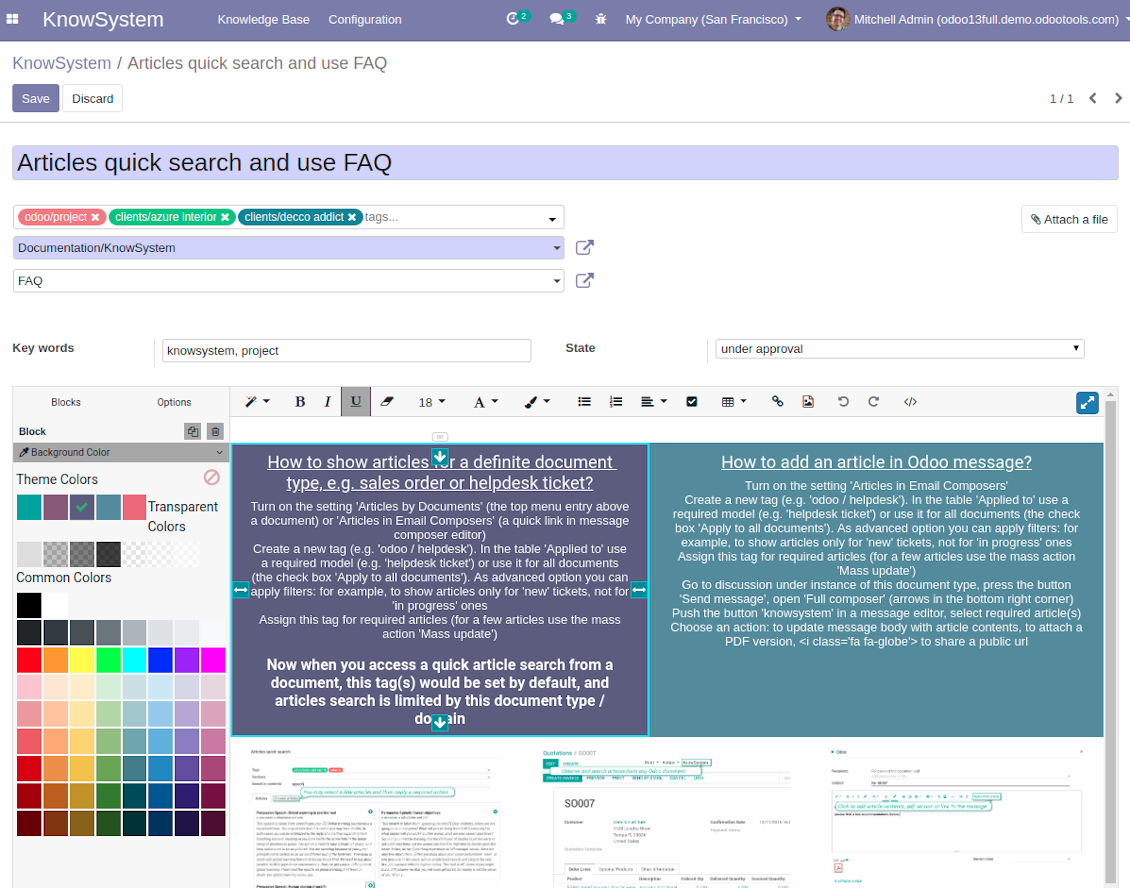Delete the selected block with trash icon
1130x888 pixels.
[215, 431]
